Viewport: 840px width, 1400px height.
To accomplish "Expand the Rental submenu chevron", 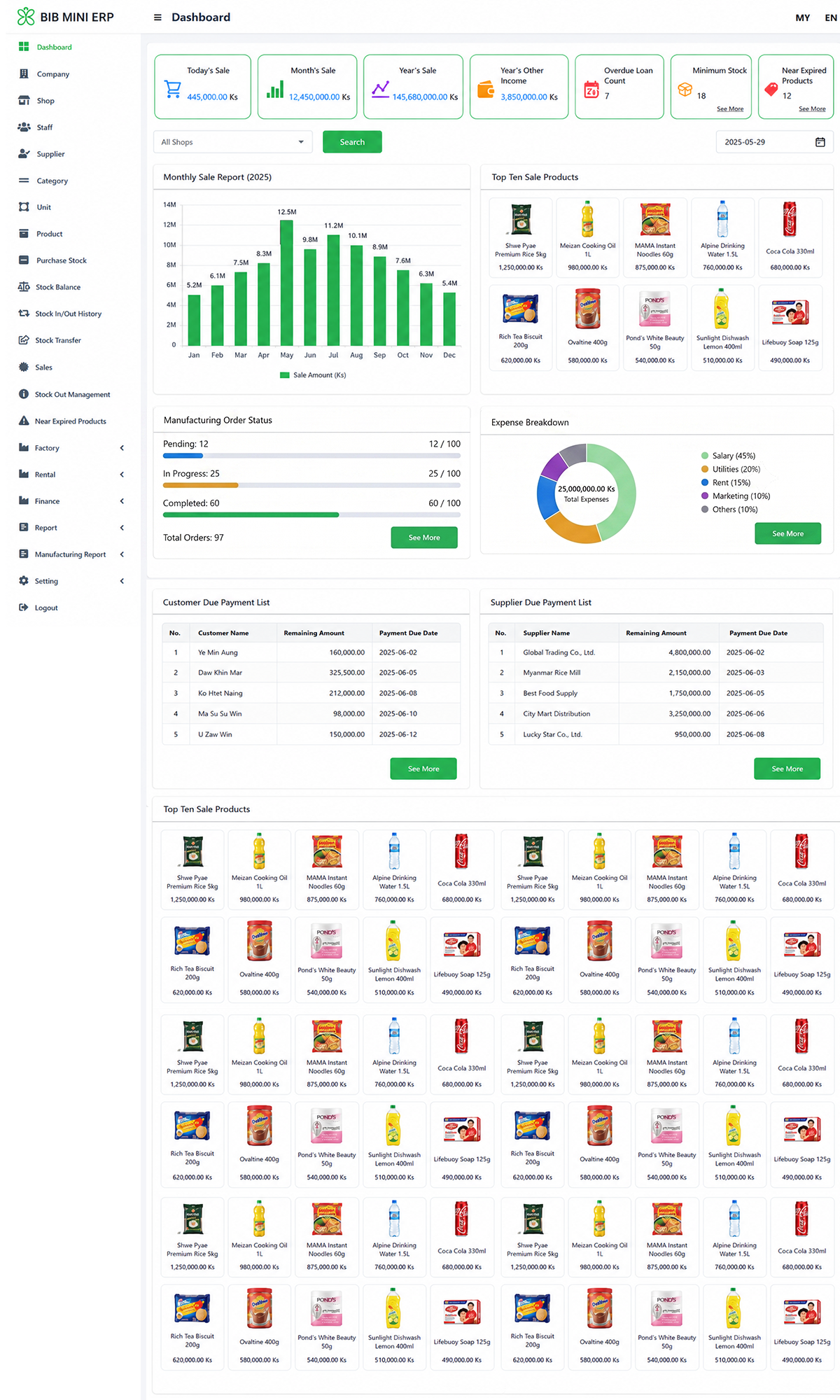I will (x=122, y=475).
